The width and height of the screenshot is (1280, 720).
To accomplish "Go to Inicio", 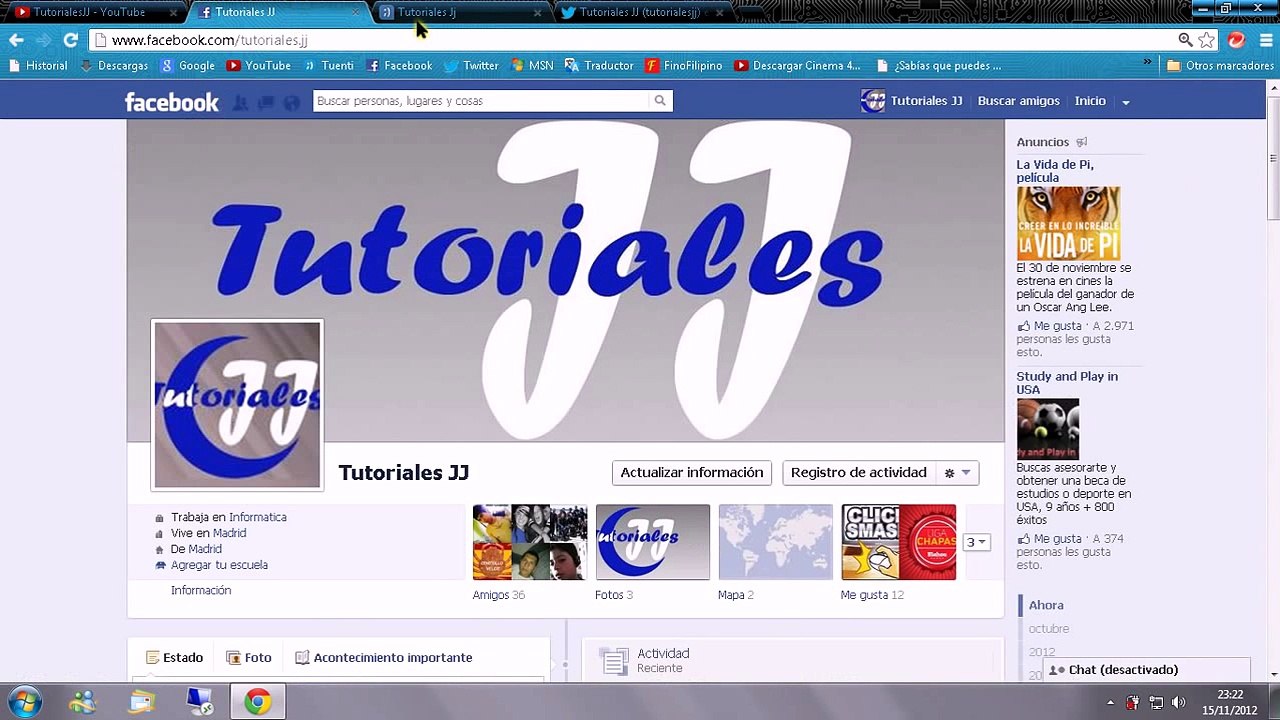I will pyautogui.click(x=1090, y=101).
